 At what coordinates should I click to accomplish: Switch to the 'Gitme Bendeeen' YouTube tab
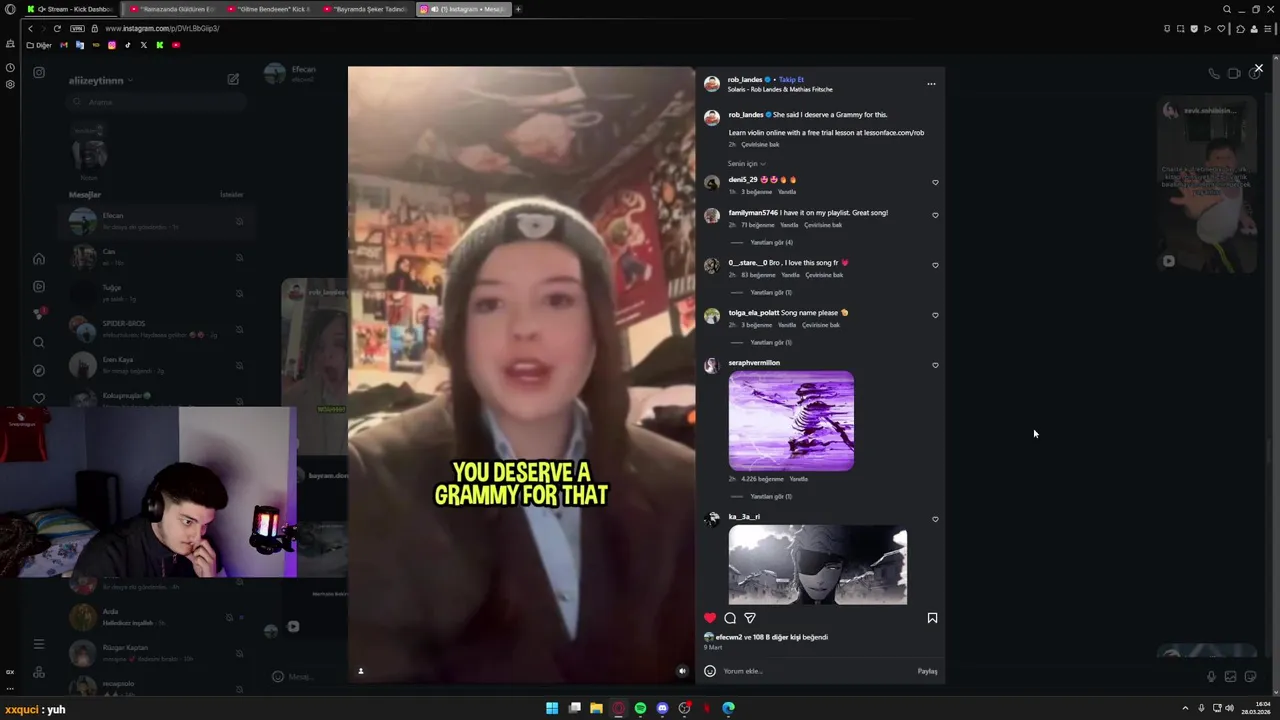(x=267, y=9)
